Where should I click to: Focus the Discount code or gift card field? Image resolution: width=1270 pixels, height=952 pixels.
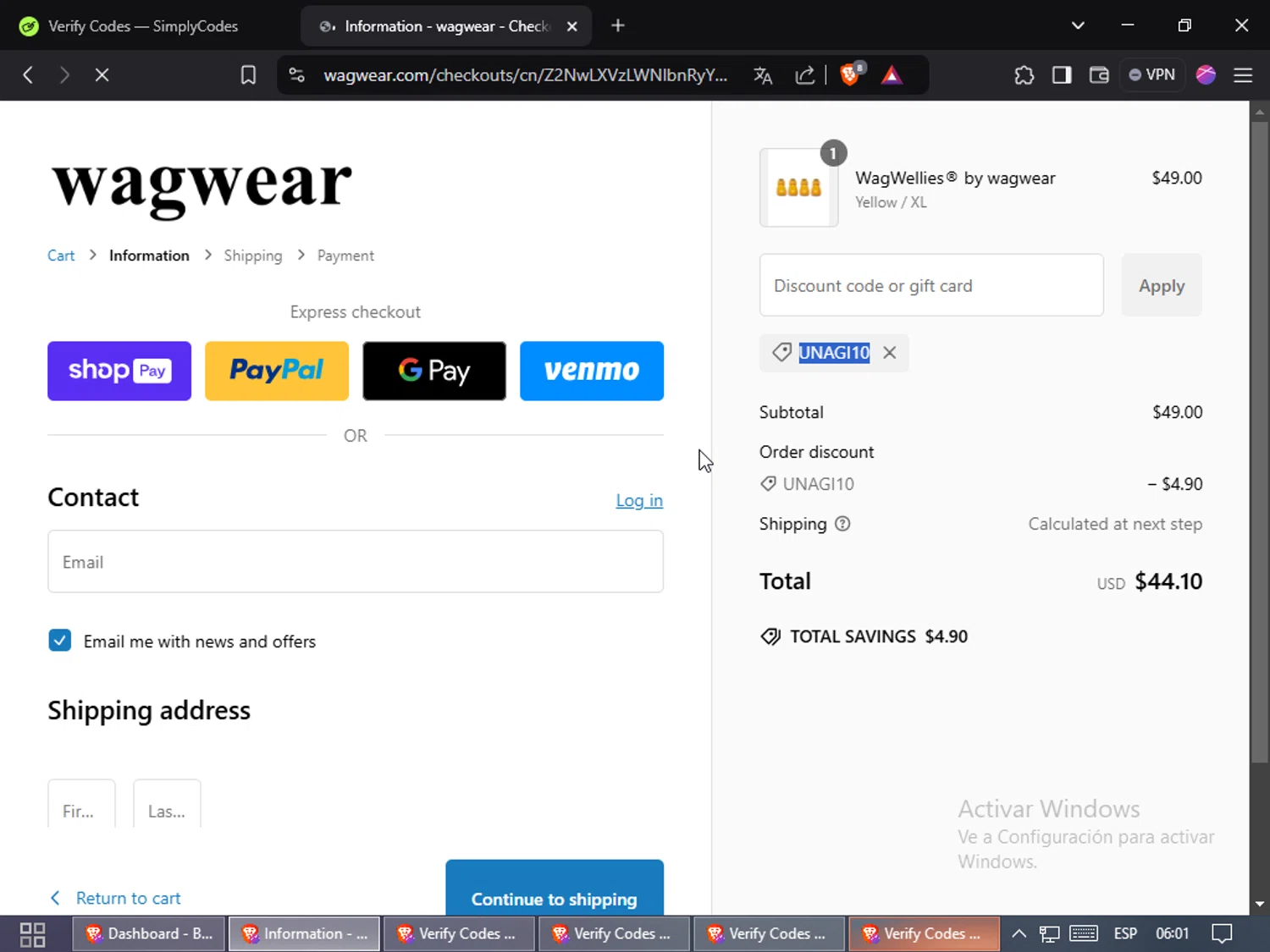coord(931,285)
